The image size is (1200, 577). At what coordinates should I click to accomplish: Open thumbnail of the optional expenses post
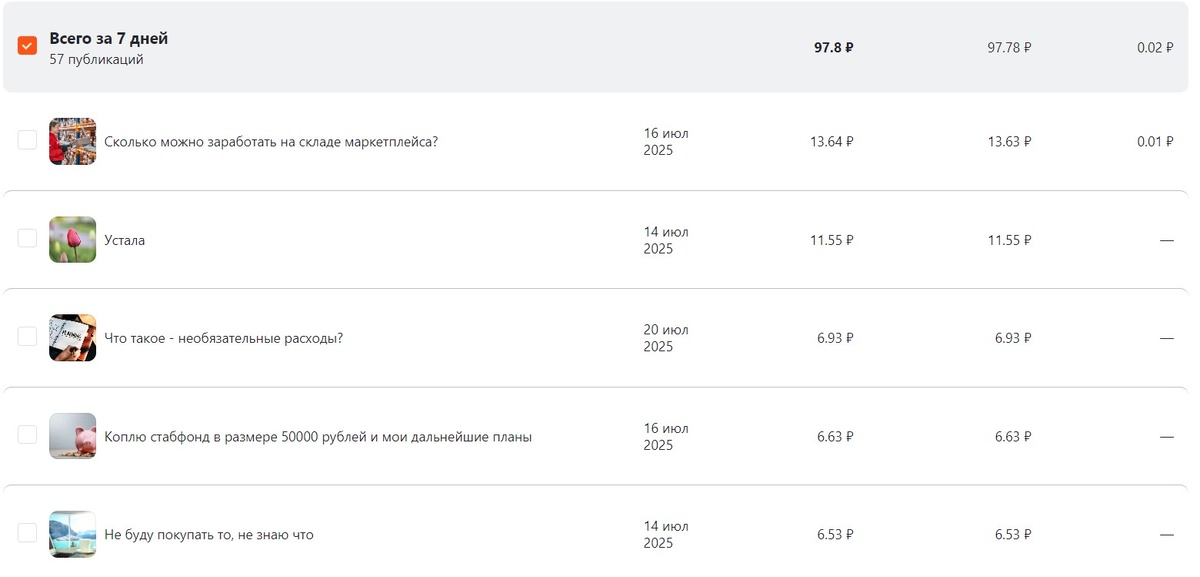pos(73,338)
